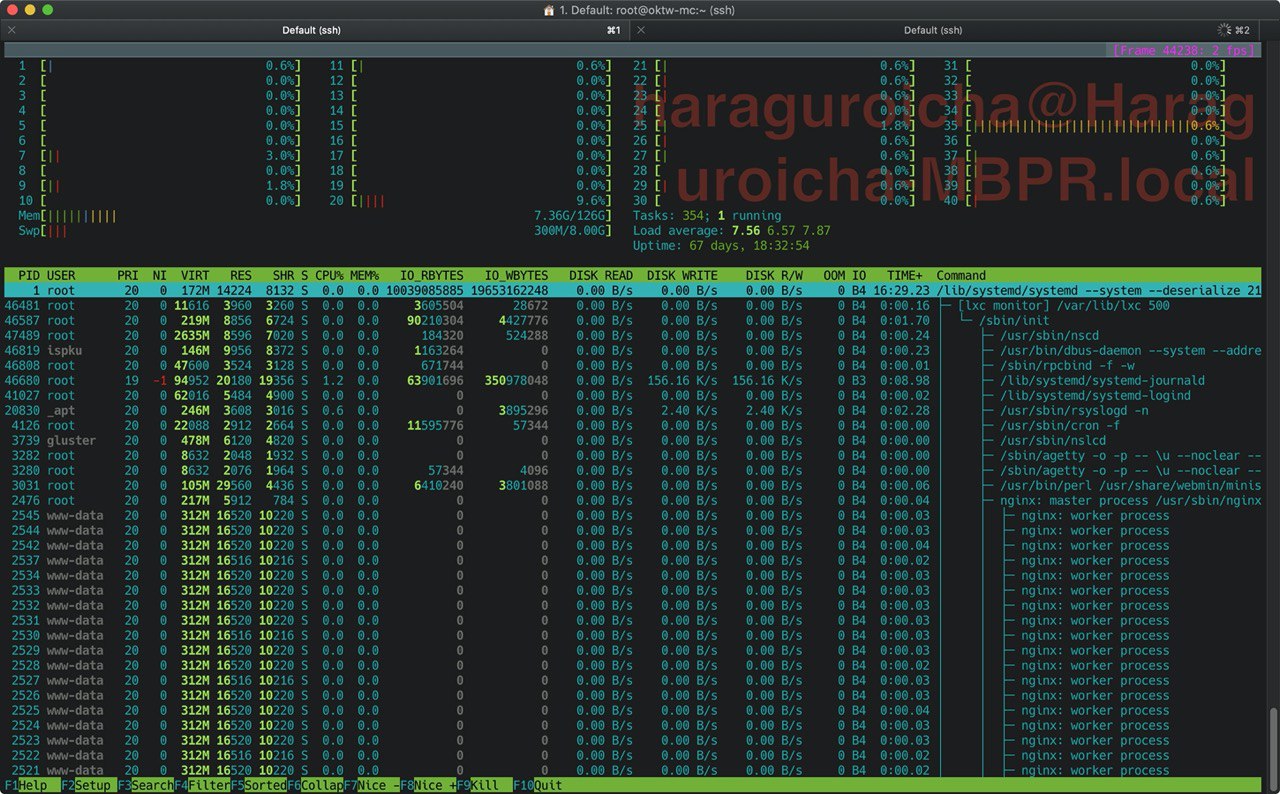Sort by the IO_WBYTES column header
The width and height of the screenshot is (1280, 794).
[516, 275]
